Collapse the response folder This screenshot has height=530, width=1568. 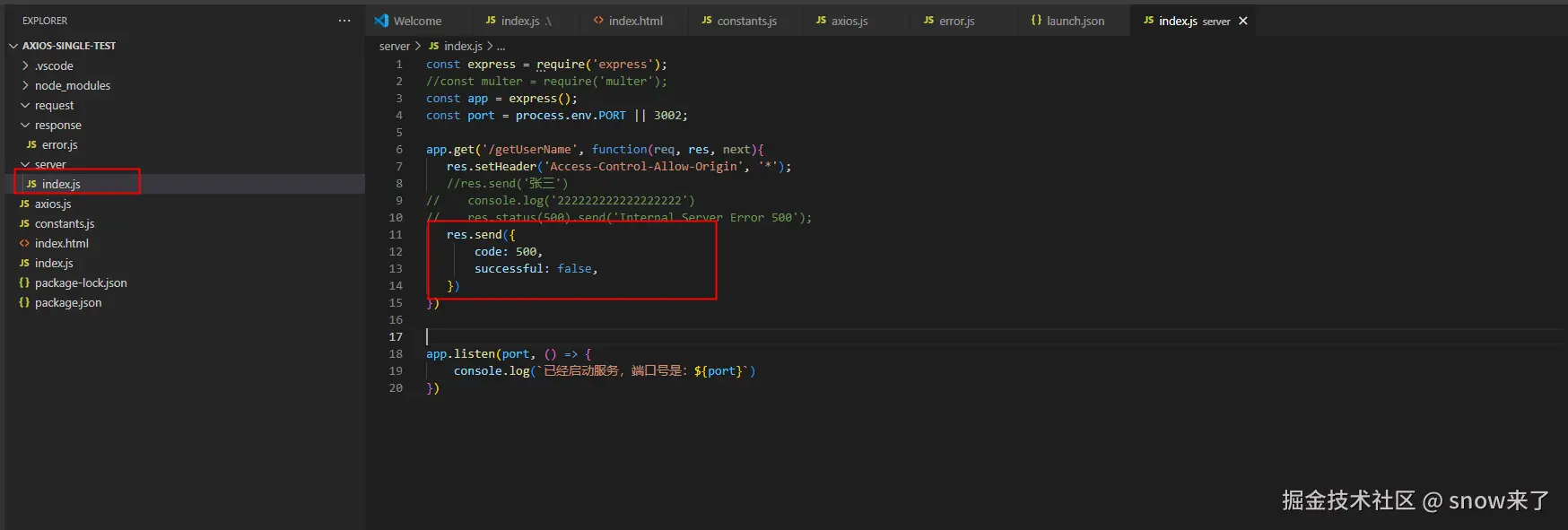(25, 125)
